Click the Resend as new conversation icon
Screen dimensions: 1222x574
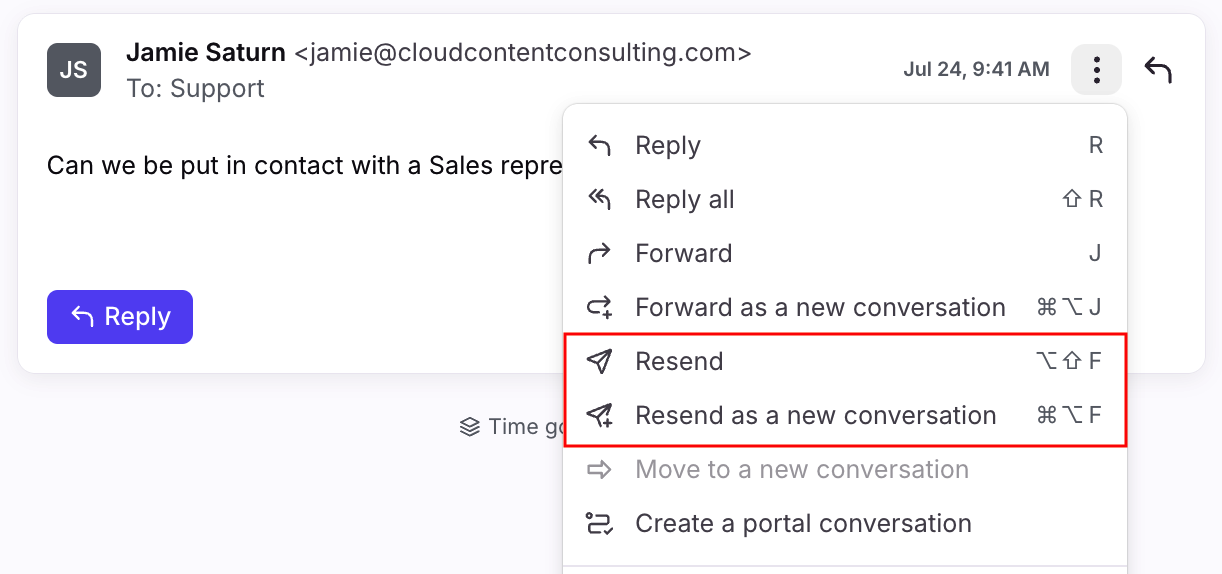[x=600, y=416]
